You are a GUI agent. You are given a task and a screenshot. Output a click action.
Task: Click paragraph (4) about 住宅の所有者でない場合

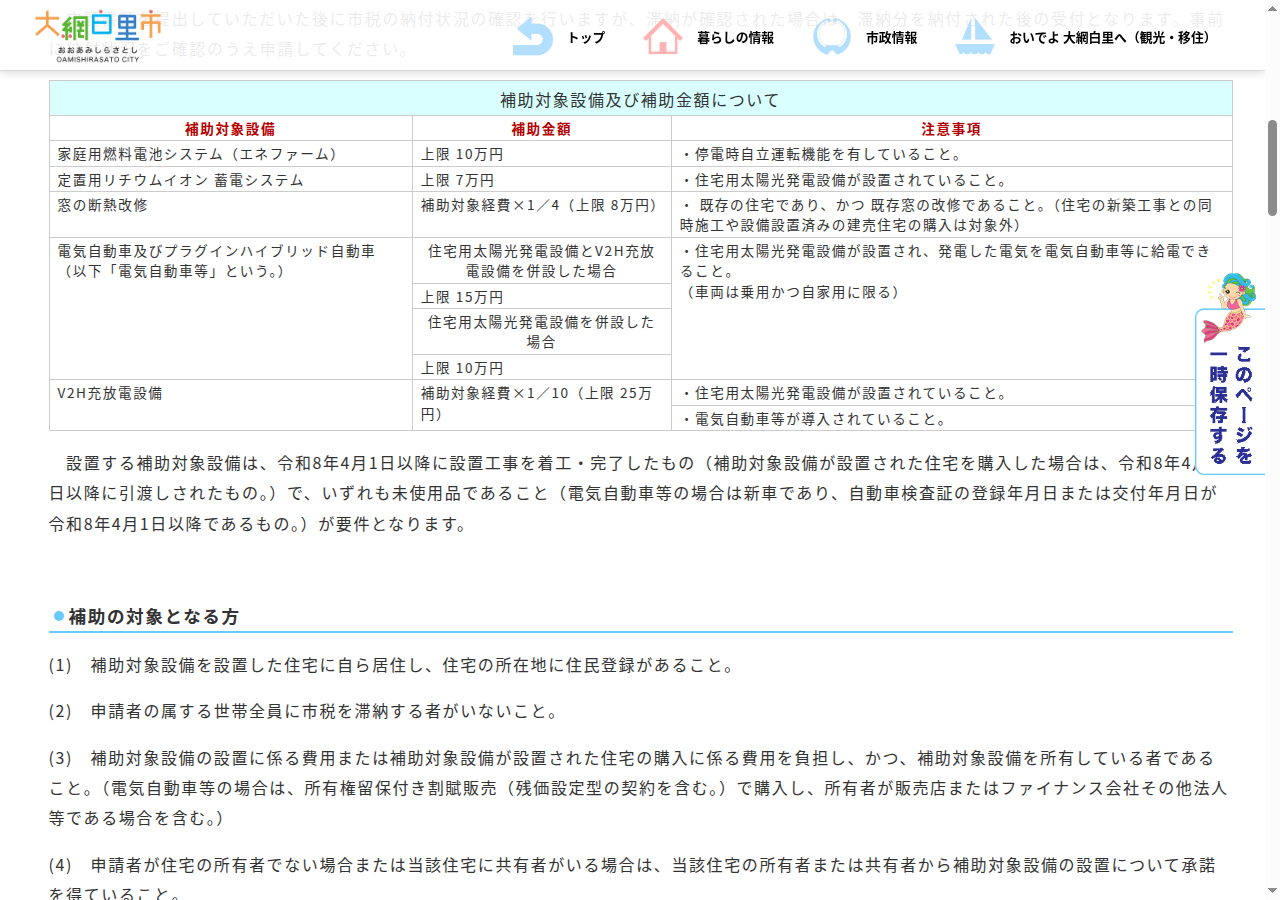click(x=632, y=879)
